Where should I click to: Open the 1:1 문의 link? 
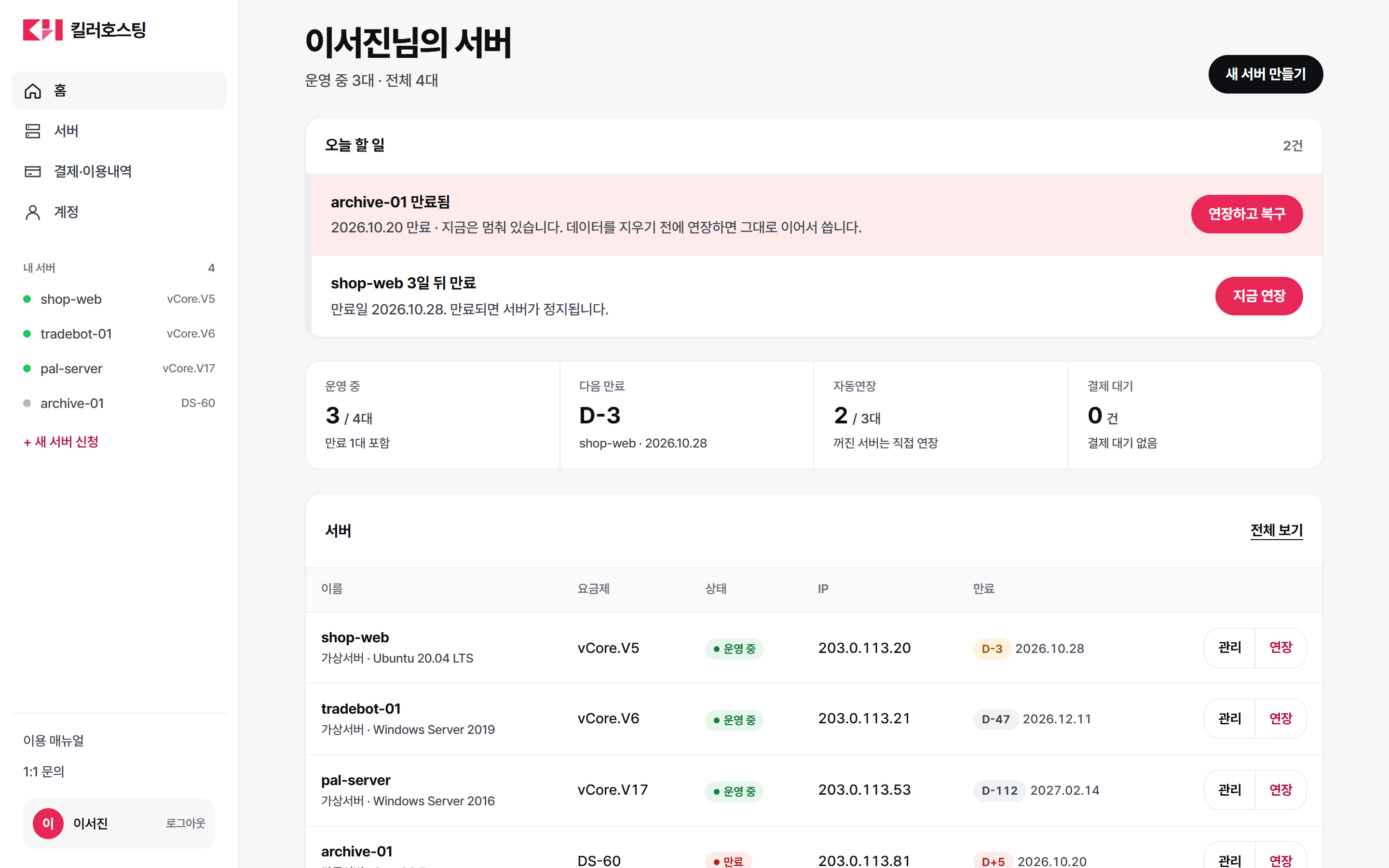tap(43, 772)
